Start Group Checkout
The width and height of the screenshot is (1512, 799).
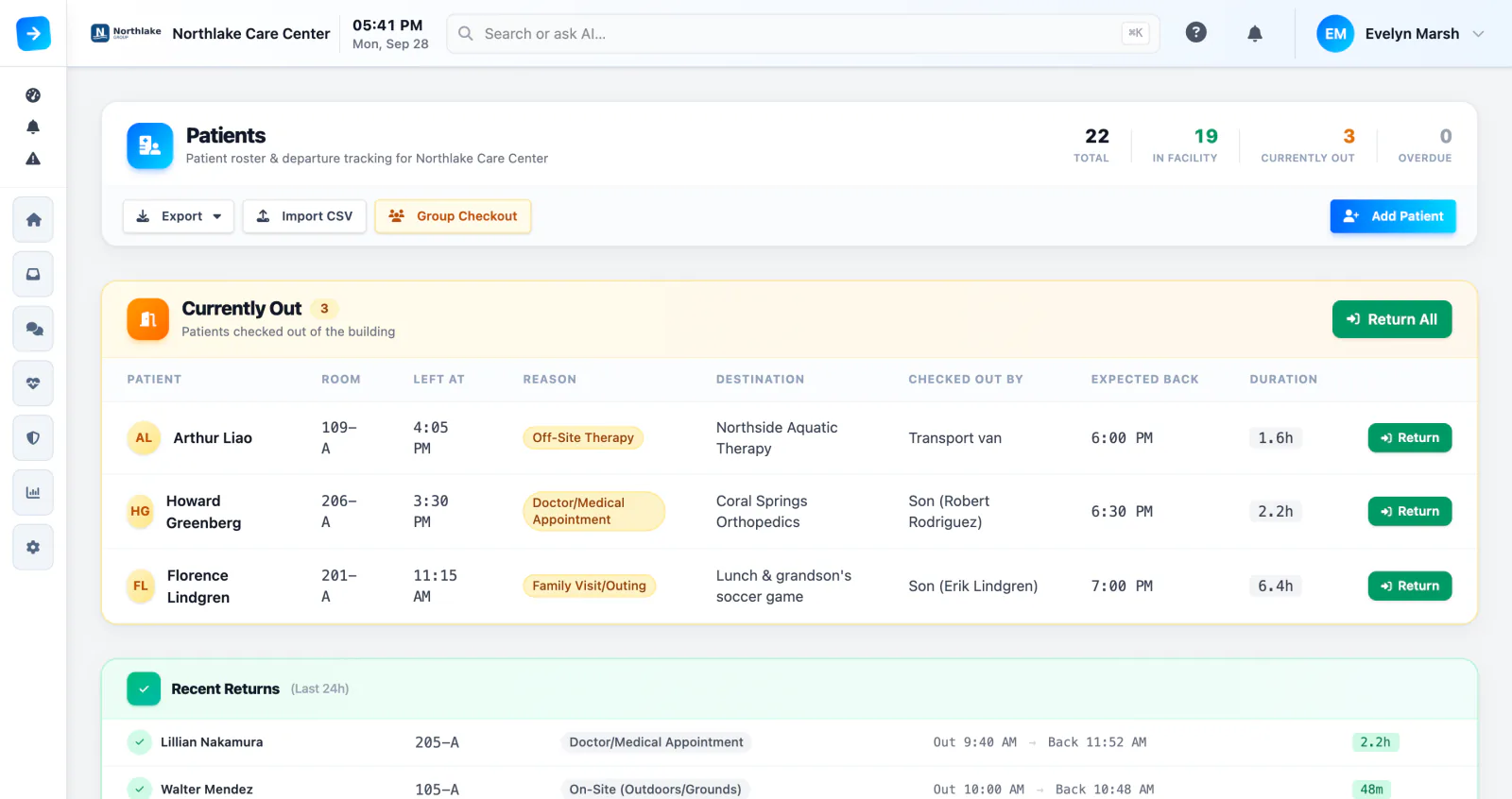click(x=453, y=216)
